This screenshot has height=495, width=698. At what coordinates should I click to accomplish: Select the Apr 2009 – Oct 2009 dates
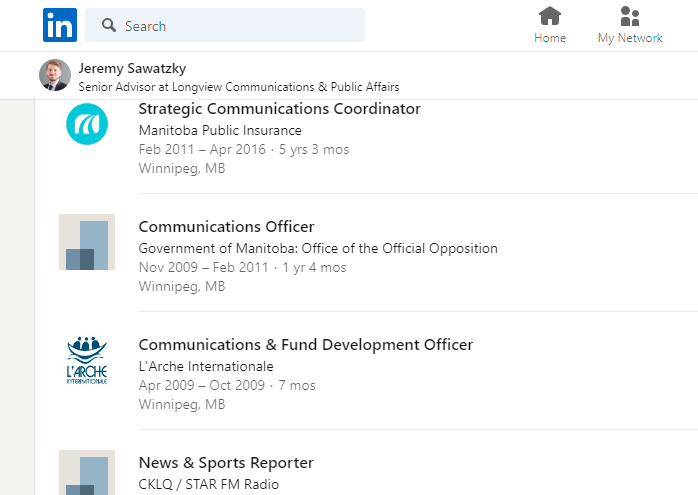coord(202,385)
